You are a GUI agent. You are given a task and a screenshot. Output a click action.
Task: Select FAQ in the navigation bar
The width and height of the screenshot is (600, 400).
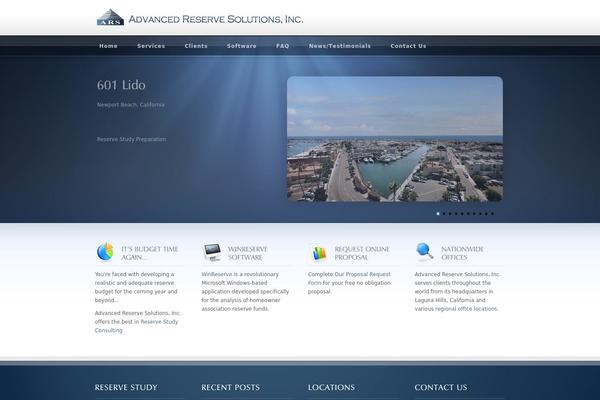coord(282,46)
